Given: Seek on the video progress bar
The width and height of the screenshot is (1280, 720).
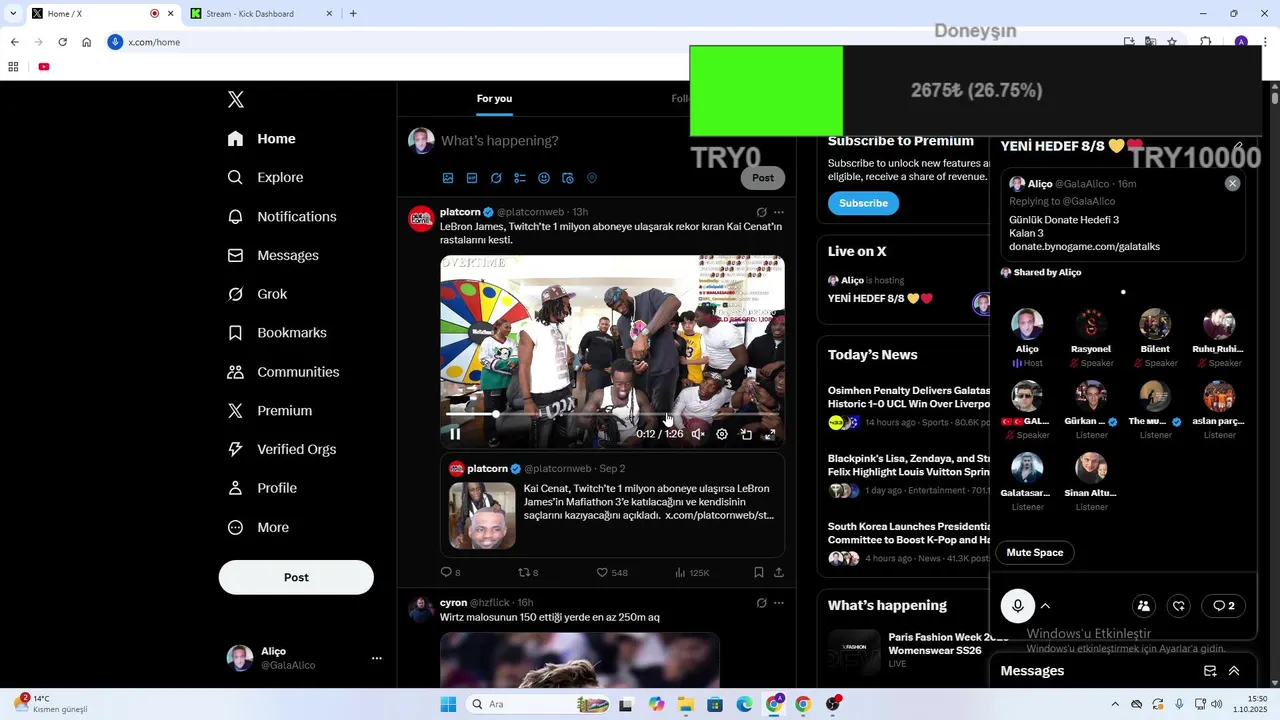Looking at the screenshot, I should pyautogui.click(x=612, y=414).
